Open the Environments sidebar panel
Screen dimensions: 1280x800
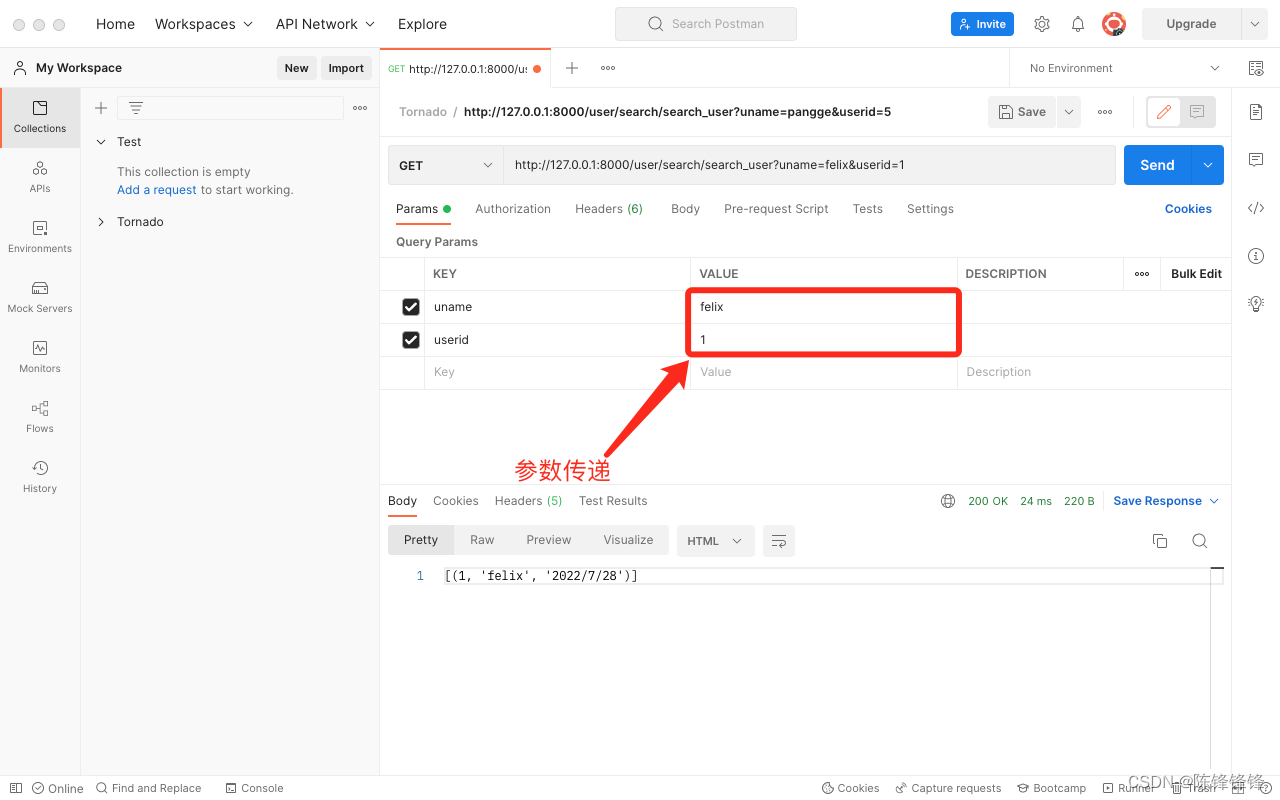pyautogui.click(x=40, y=237)
